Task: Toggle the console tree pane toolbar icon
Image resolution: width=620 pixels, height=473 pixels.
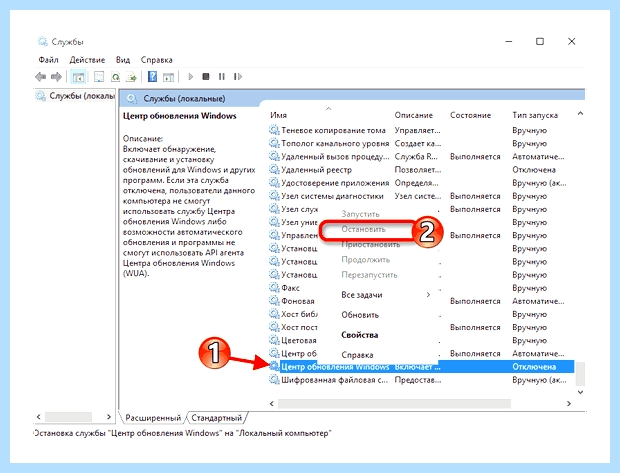Action: point(78,77)
